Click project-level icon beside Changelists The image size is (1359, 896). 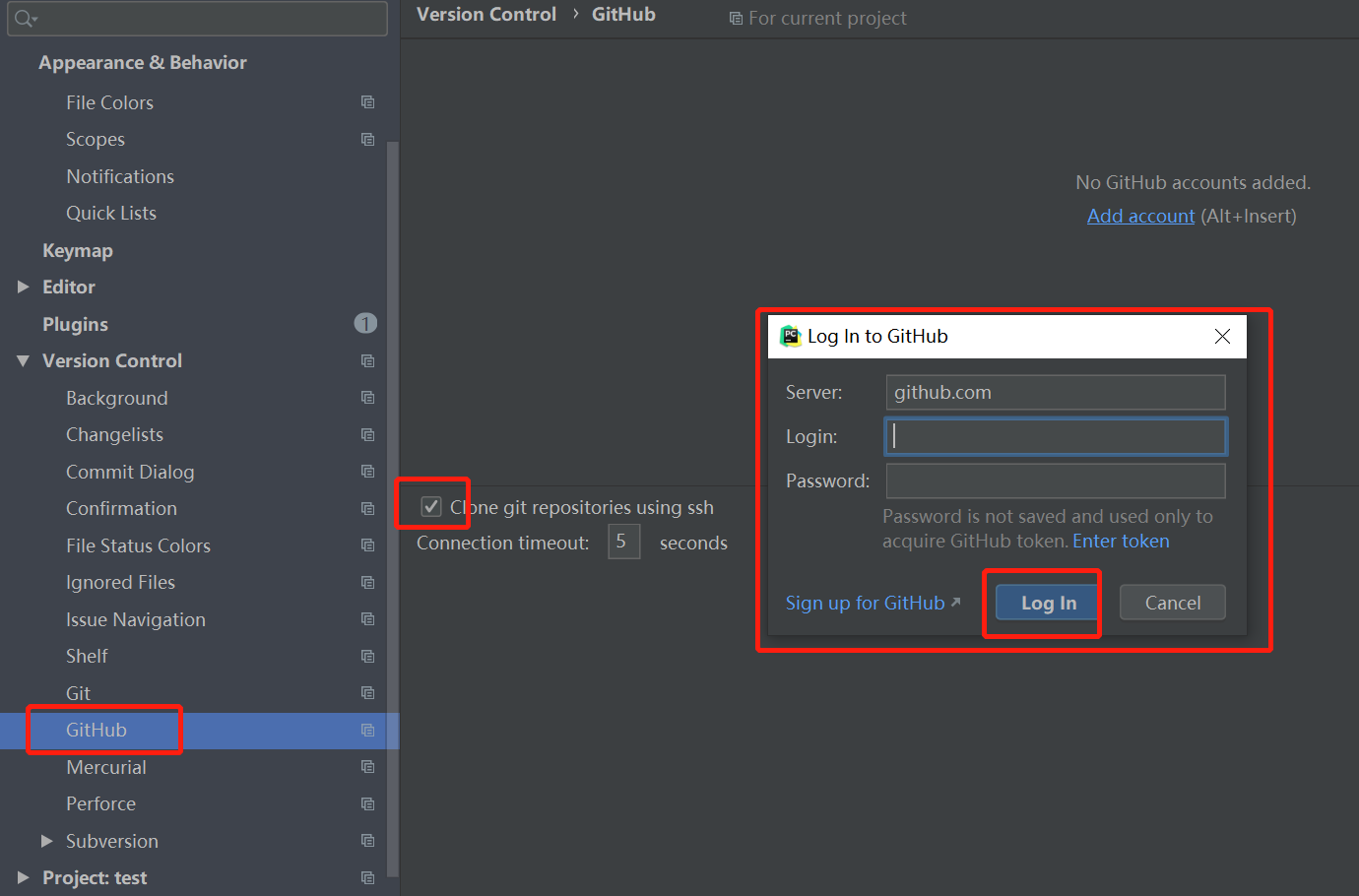(368, 435)
